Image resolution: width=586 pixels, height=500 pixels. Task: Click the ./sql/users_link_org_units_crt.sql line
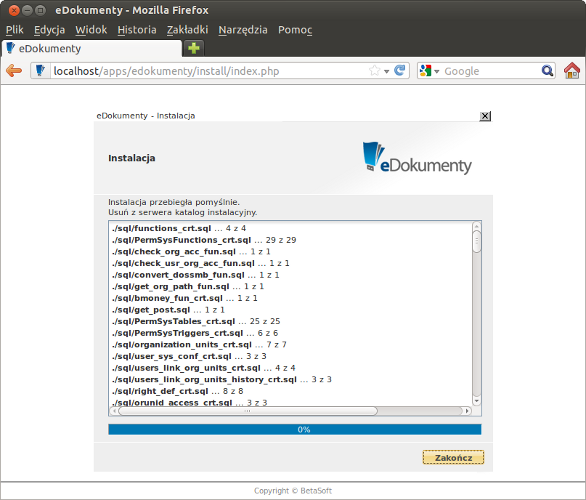coord(203,368)
